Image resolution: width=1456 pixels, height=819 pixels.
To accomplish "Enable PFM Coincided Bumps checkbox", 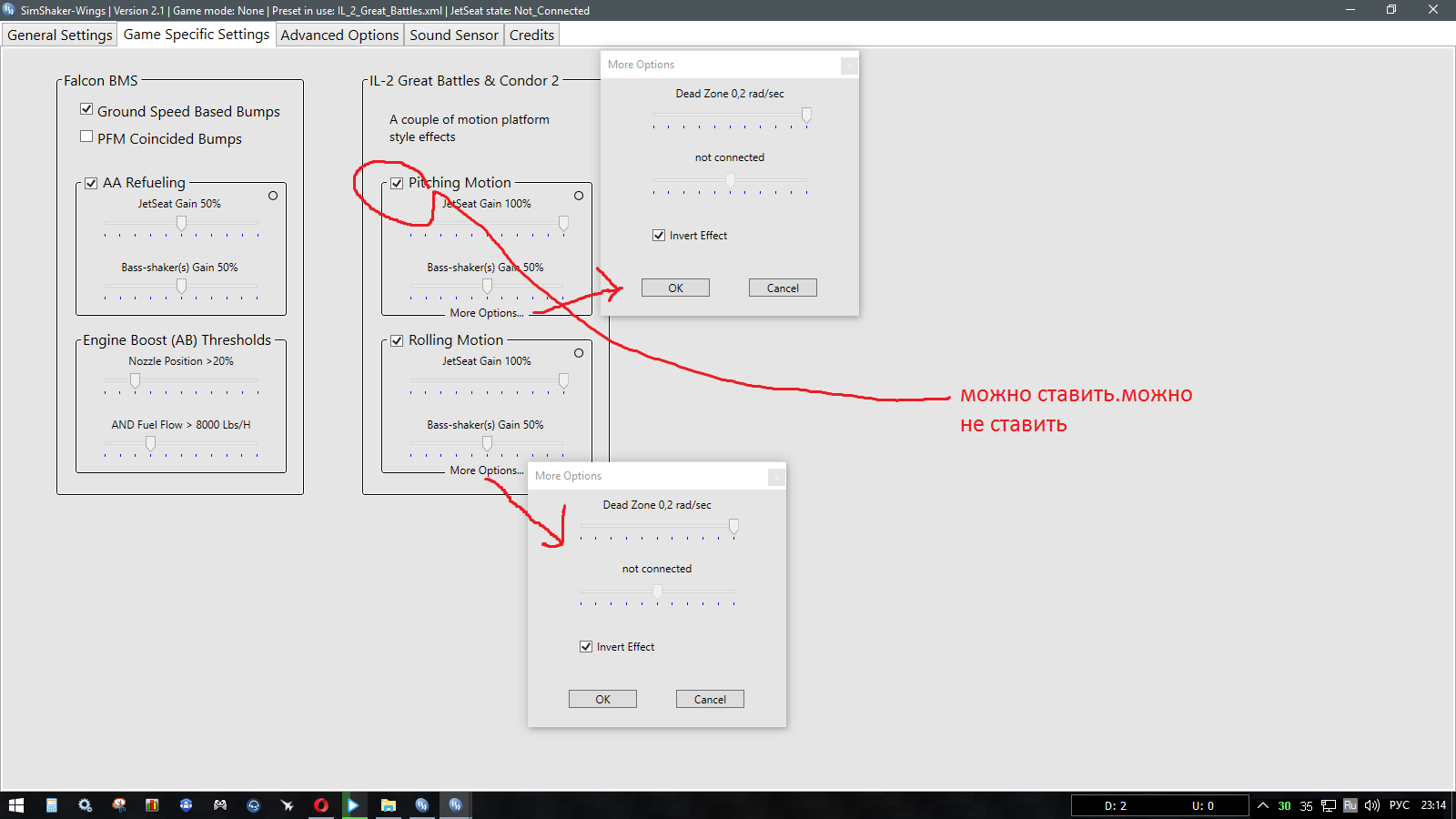I will point(86,136).
